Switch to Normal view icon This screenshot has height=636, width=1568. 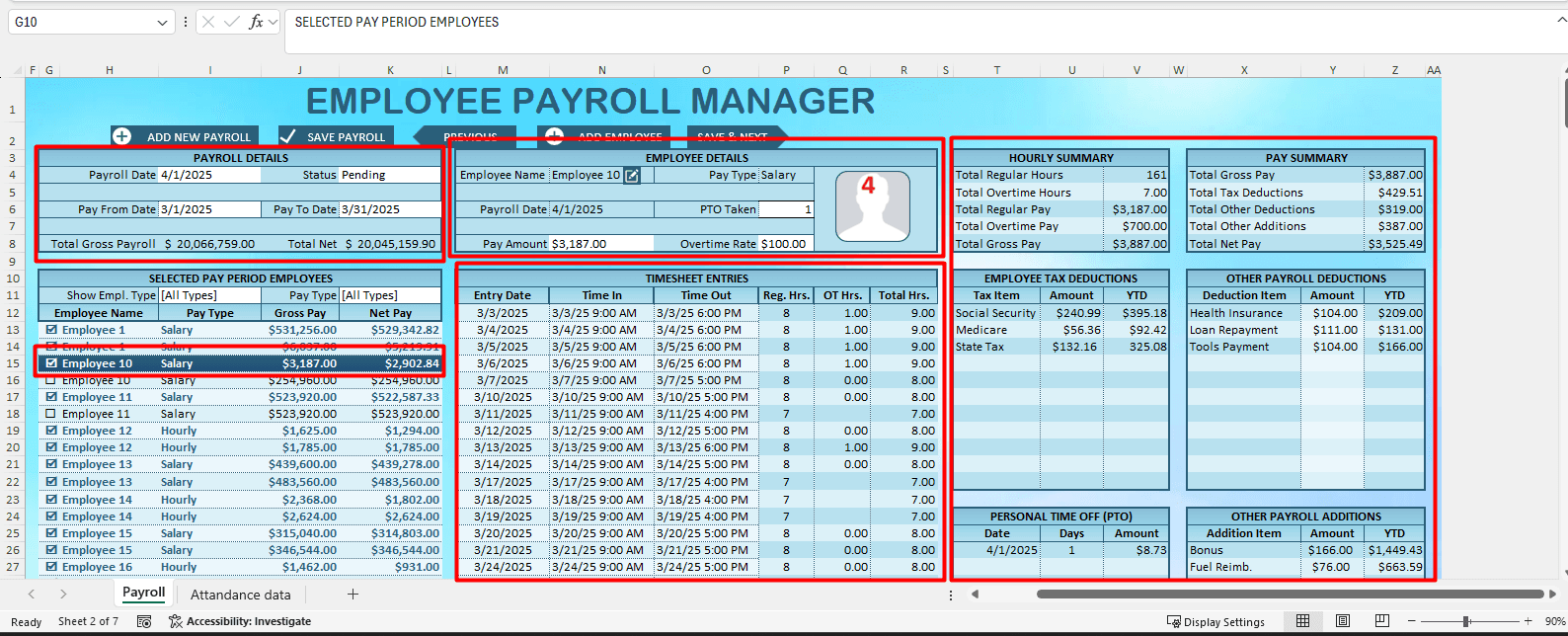coord(1303,621)
